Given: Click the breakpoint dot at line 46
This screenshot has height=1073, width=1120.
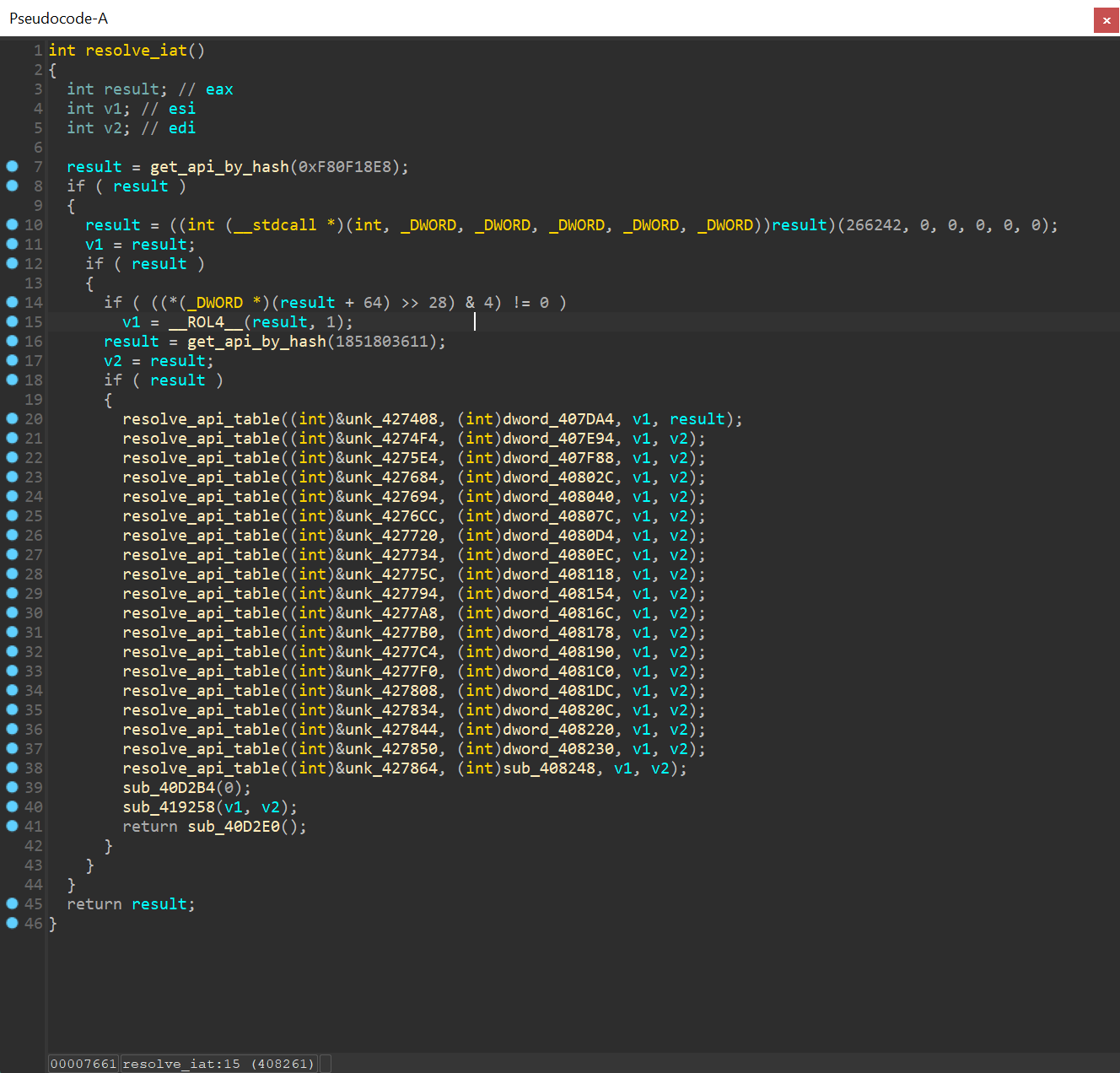Looking at the screenshot, I should coord(12,923).
